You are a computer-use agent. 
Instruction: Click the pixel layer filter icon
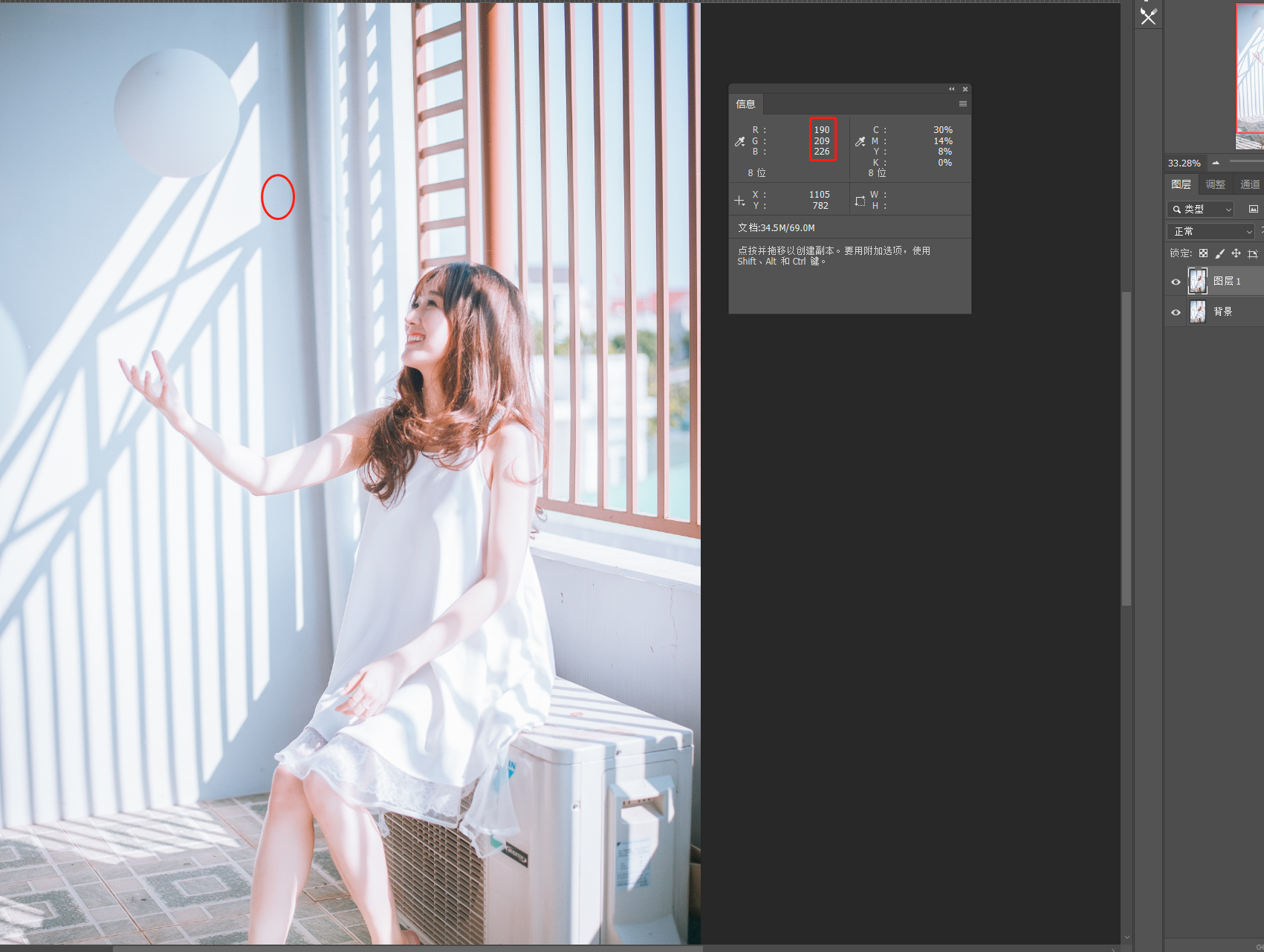(1253, 210)
